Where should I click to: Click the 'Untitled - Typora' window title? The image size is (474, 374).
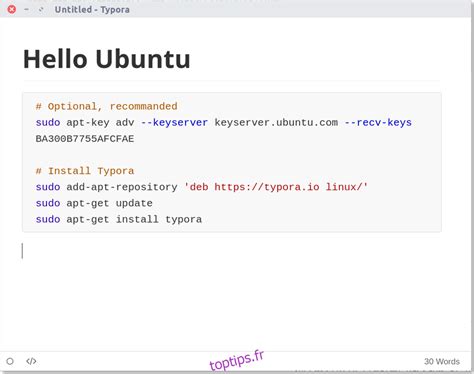[x=92, y=10]
